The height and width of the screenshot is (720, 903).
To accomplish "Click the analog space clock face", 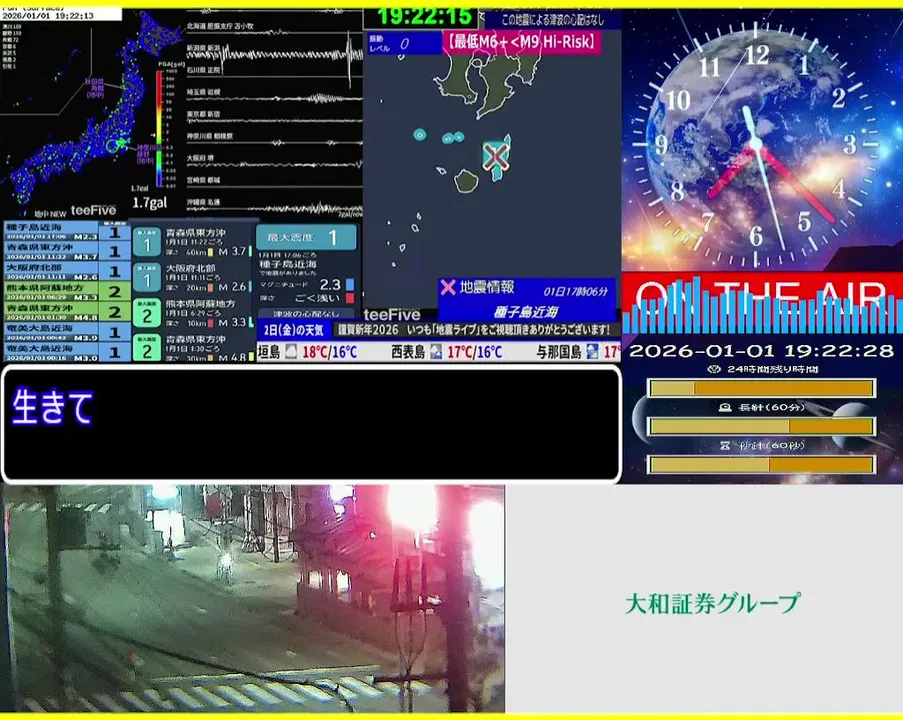I will tap(756, 144).
